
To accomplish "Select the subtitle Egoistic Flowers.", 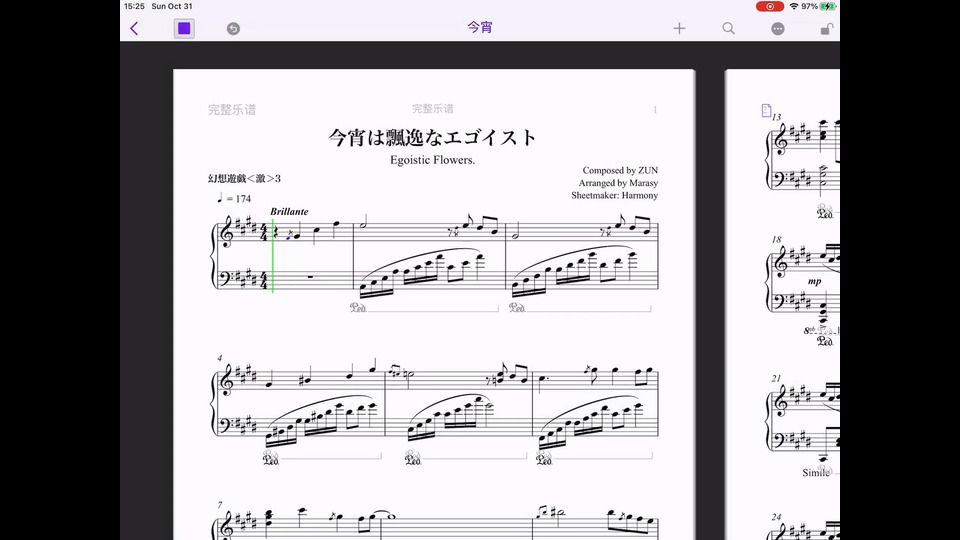I will pyautogui.click(x=432, y=160).
